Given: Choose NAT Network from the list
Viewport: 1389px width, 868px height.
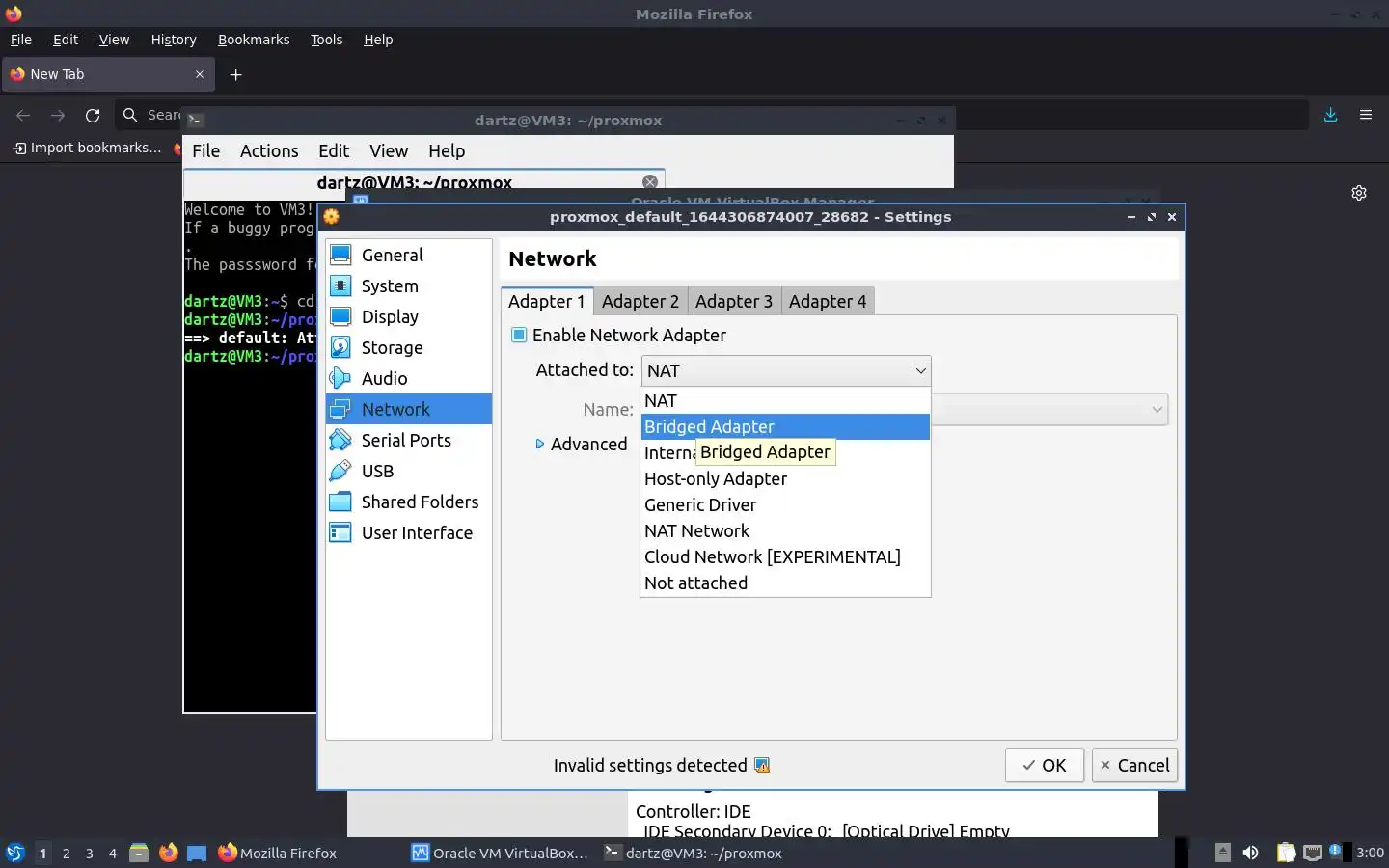Looking at the screenshot, I should pyautogui.click(x=785, y=530).
